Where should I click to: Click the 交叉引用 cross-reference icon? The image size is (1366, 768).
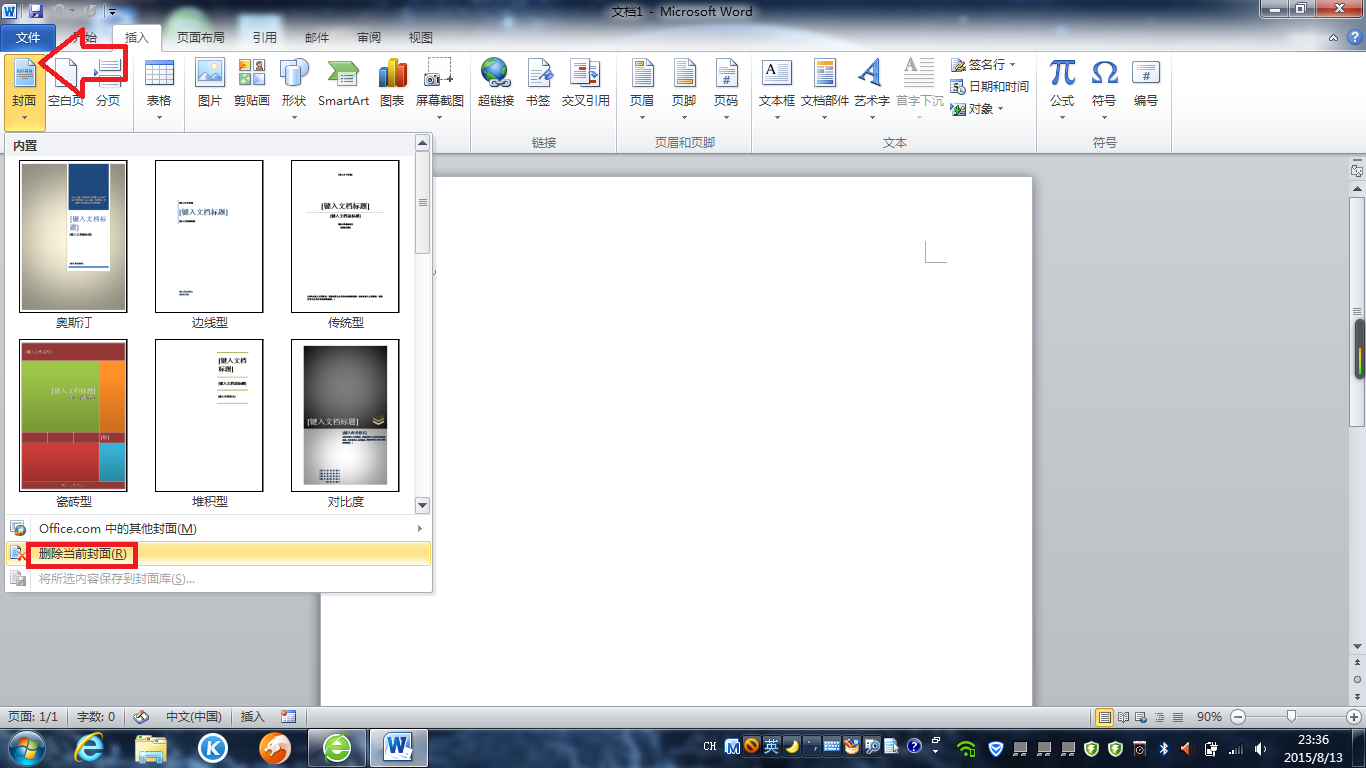(585, 84)
